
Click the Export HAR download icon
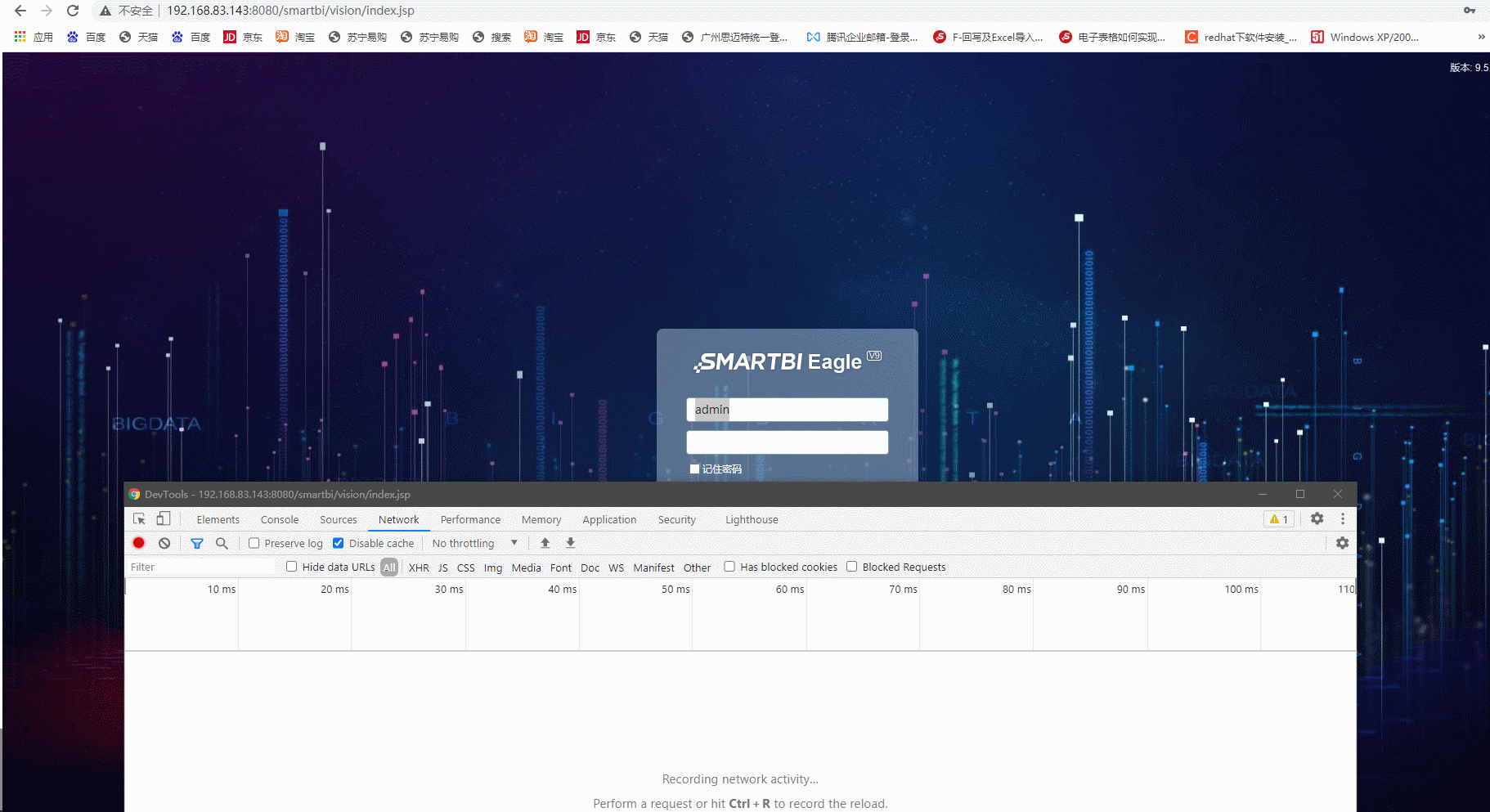coord(571,543)
